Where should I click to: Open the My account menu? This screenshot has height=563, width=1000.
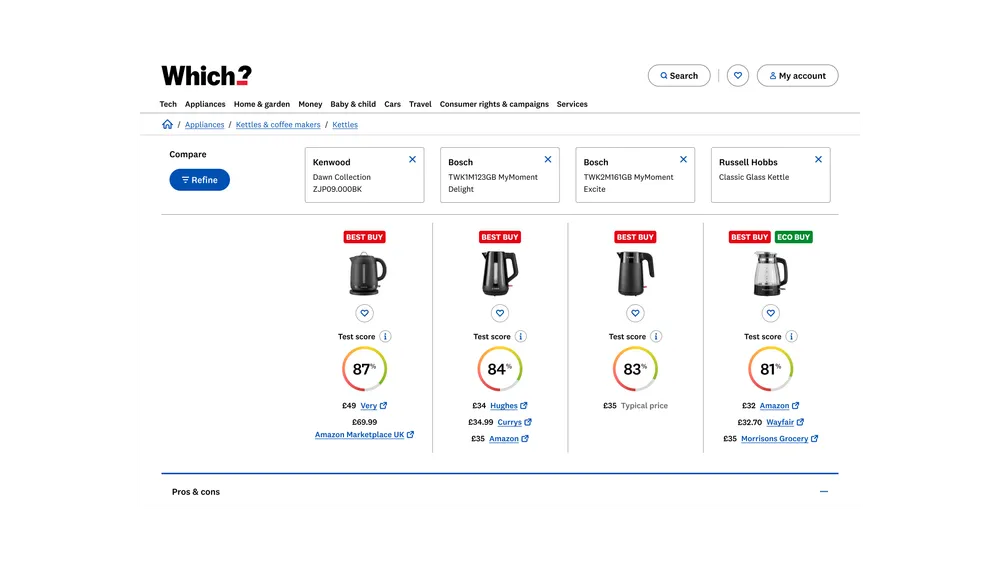(x=797, y=76)
